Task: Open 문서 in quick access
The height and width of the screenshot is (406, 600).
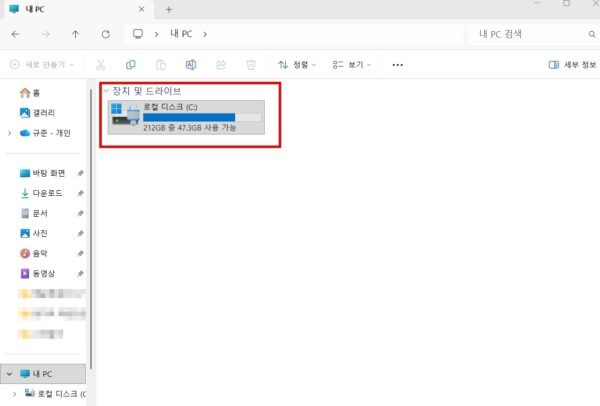Action: tap(34, 213)
